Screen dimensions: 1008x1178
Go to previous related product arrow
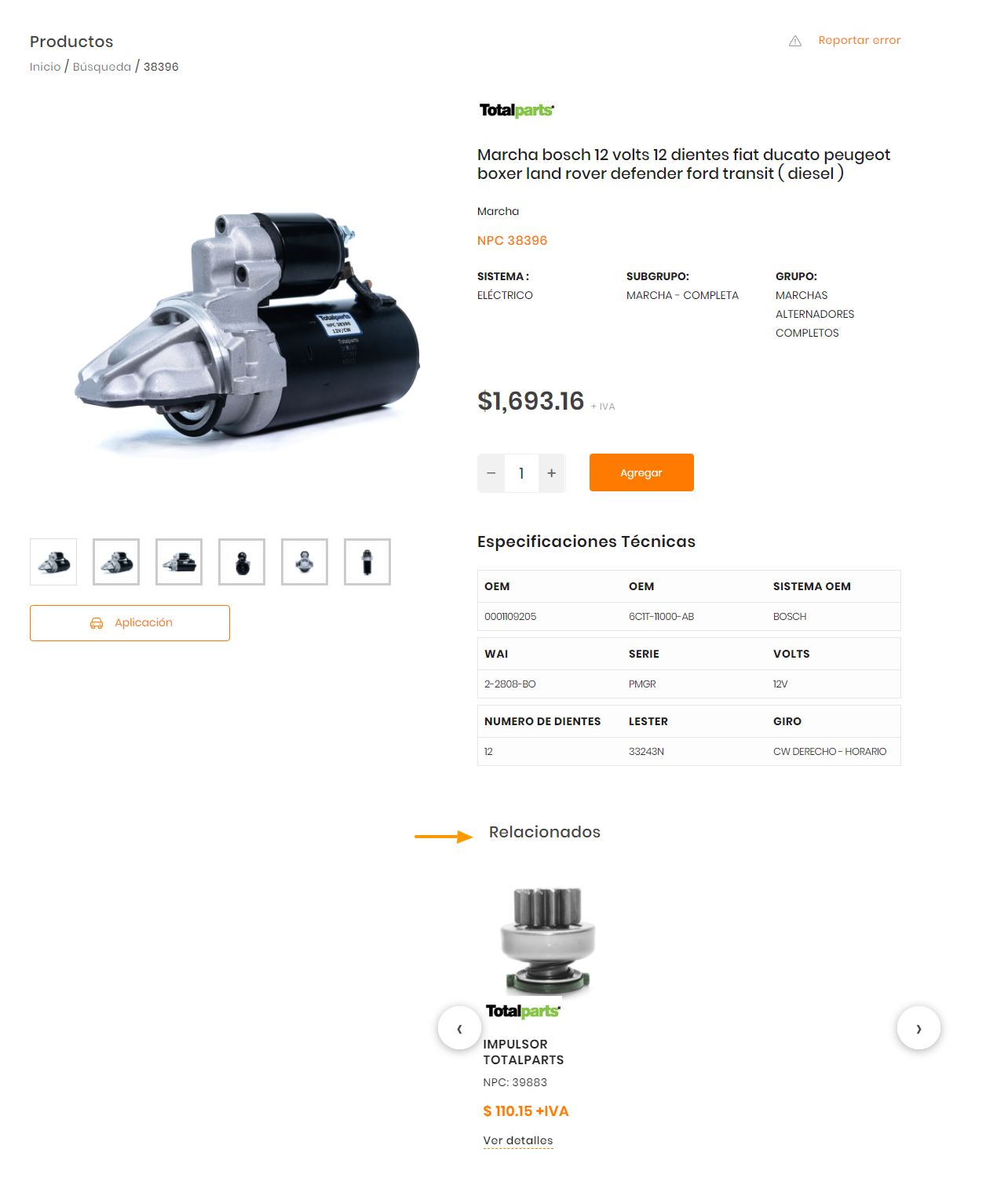[x=459, y=1027]
